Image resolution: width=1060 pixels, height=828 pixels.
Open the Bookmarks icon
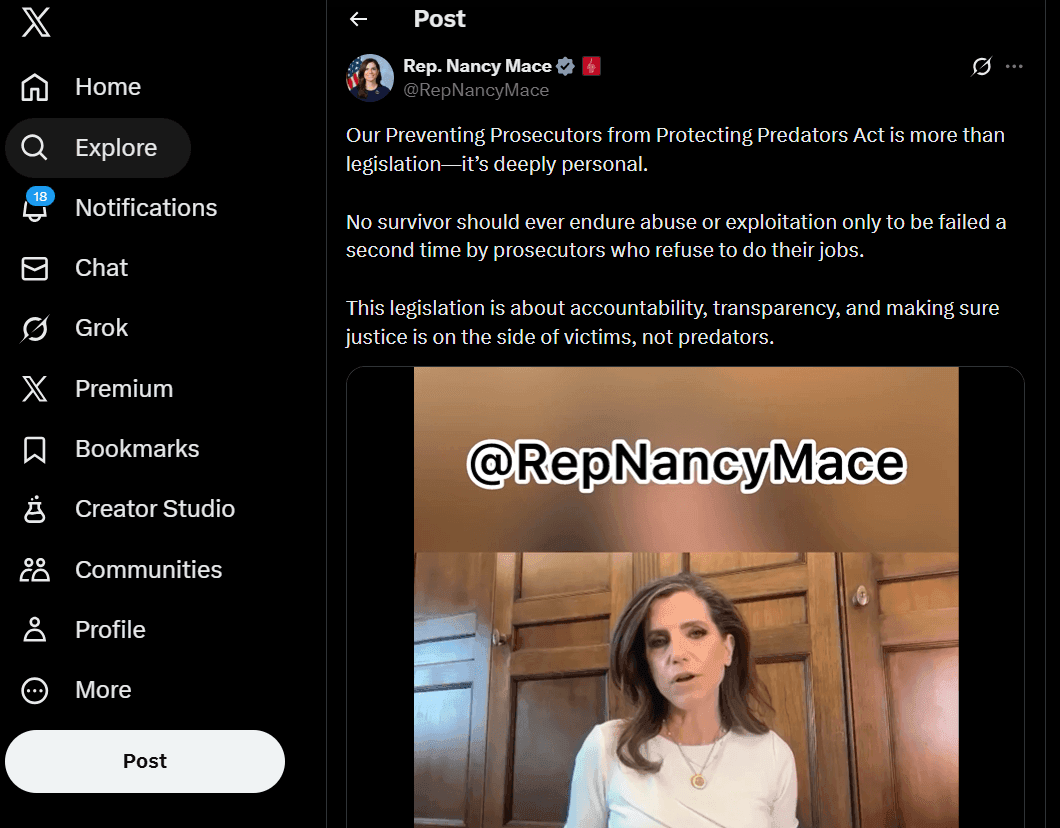pyautogui.click(x=34, y=449)
